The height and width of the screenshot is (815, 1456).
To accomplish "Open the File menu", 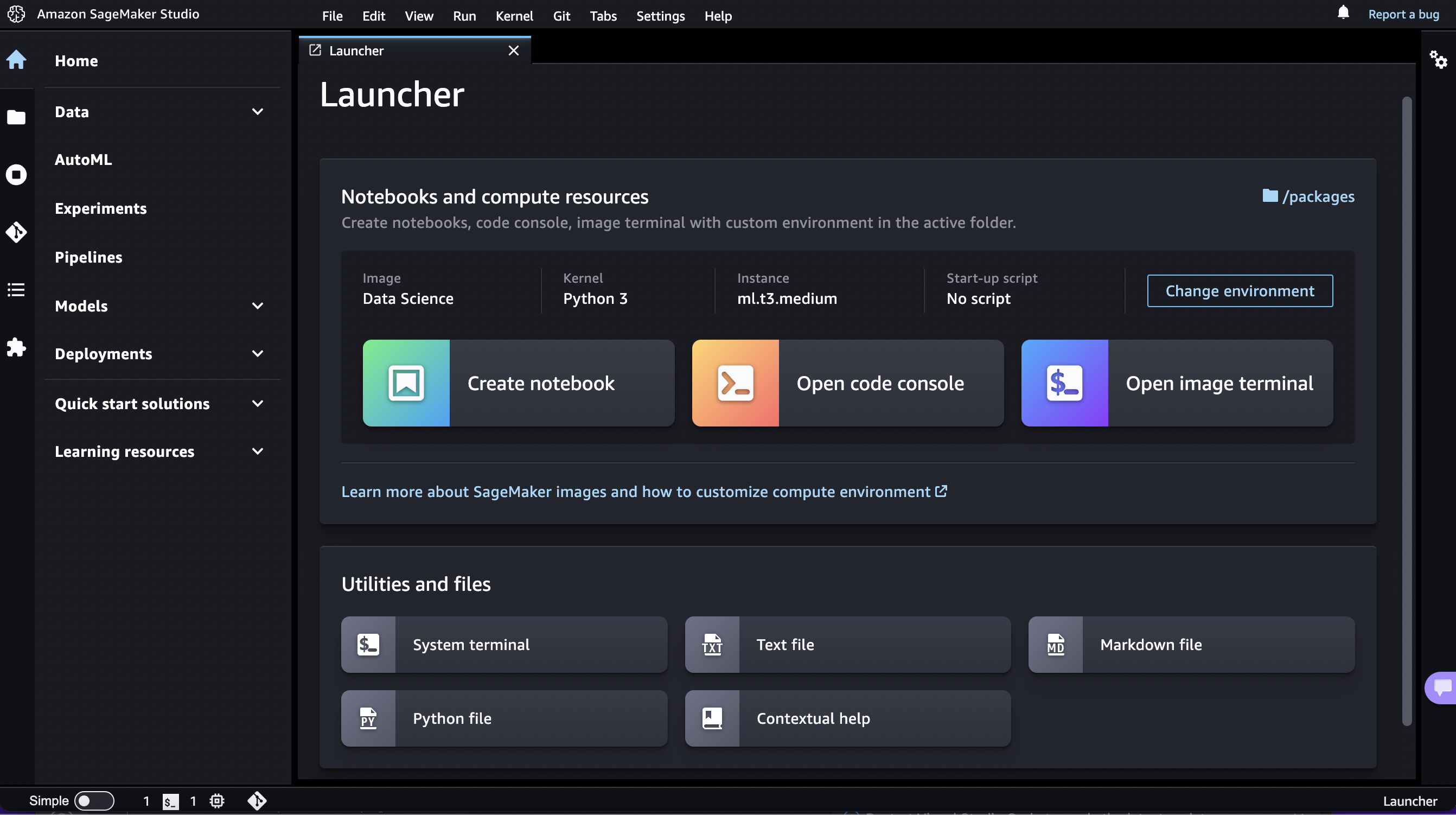I will [x=332, y=15].
